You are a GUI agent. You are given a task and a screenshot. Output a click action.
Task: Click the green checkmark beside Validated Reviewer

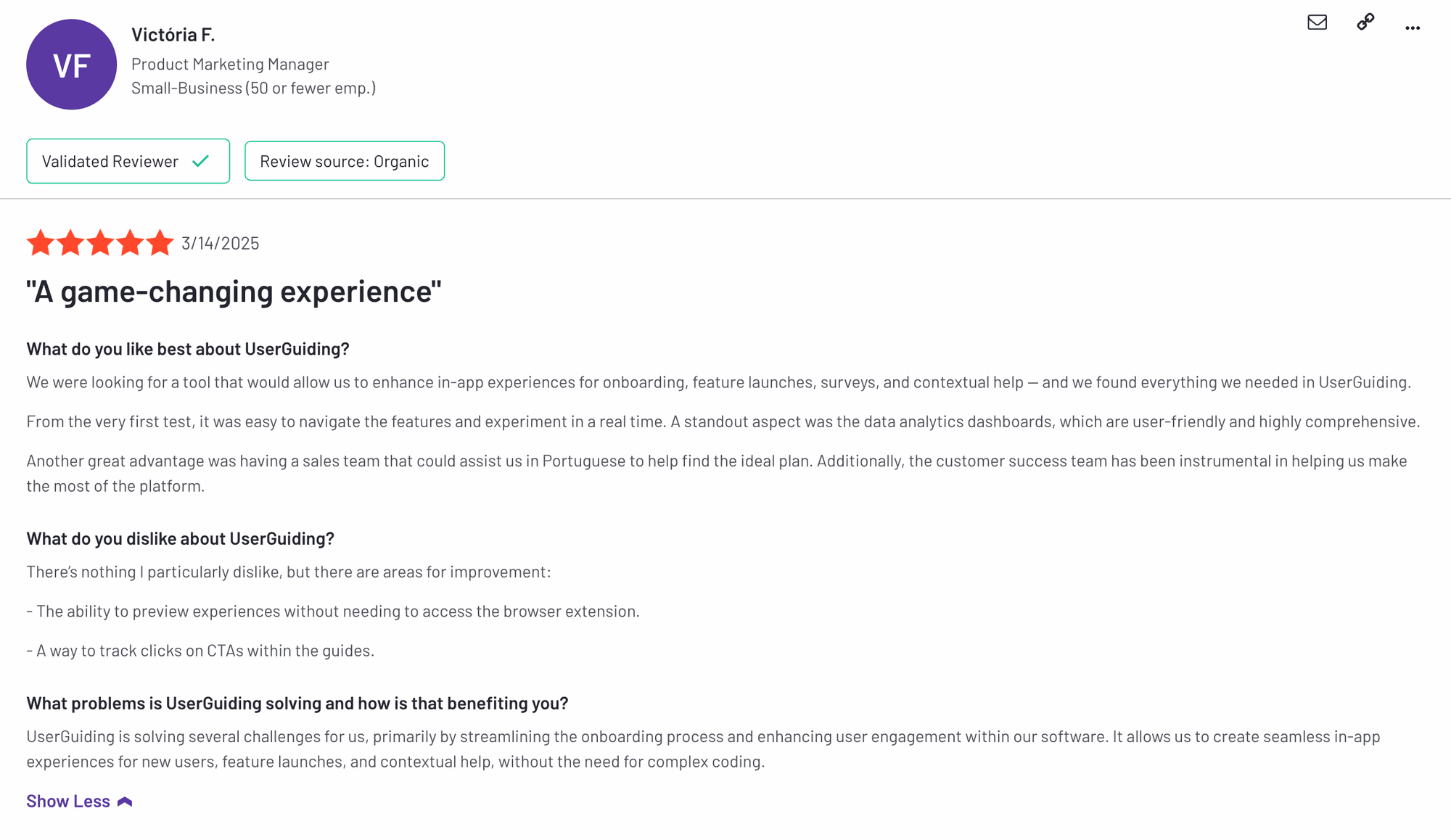pyautogui.click(x=201, y=161)
